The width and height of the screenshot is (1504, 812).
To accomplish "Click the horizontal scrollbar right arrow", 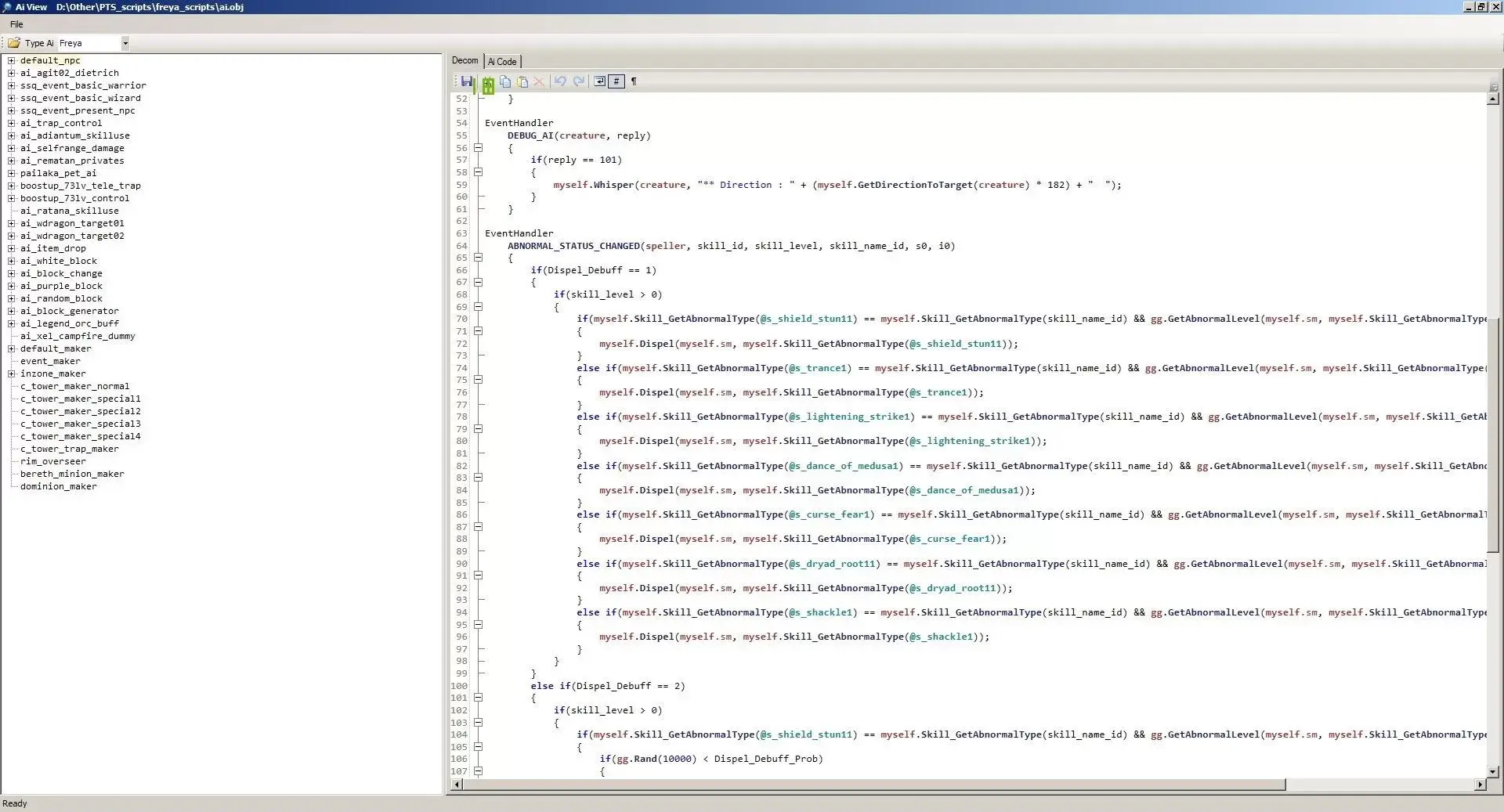I will tap(1480, 785).
